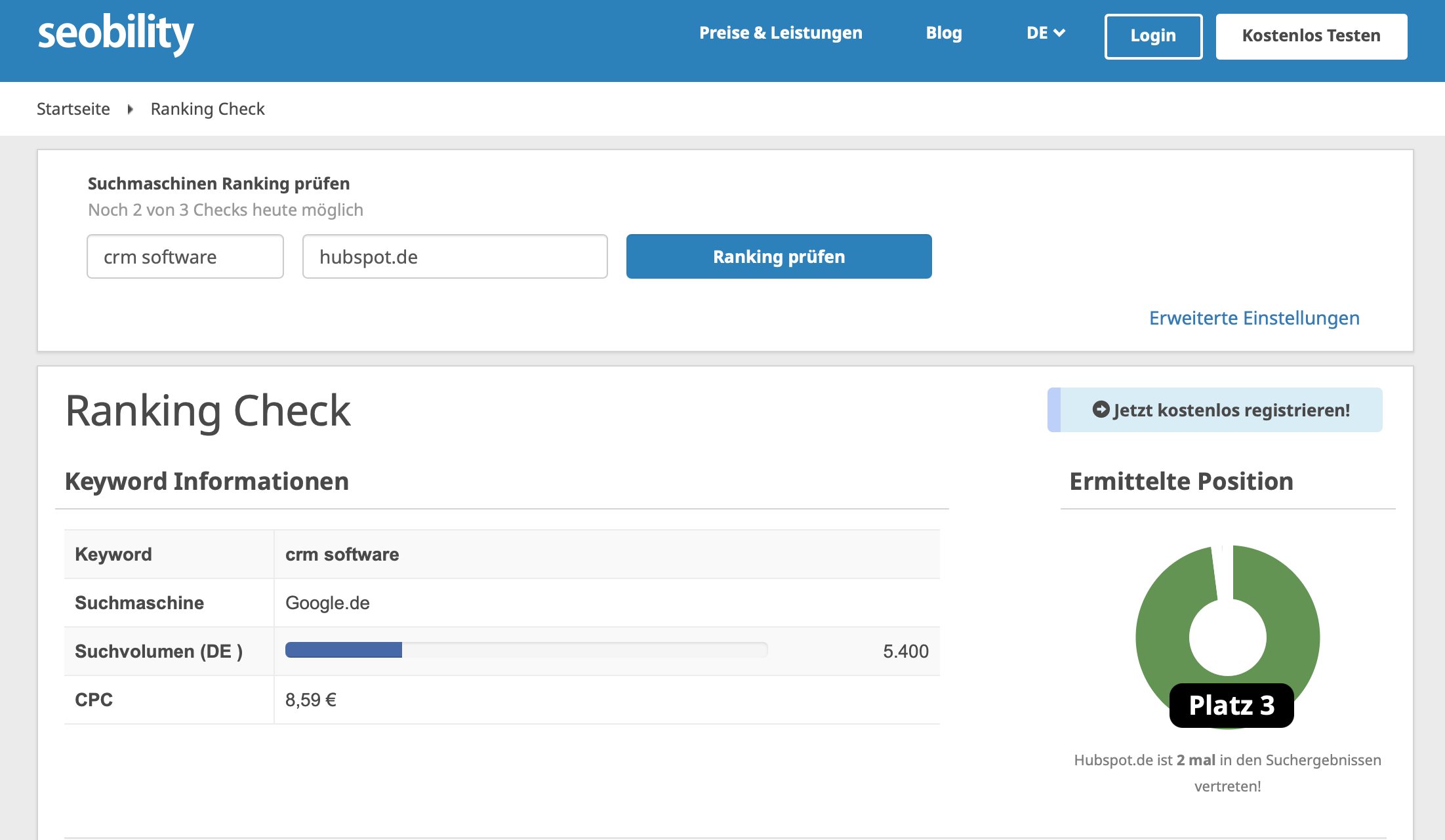Open the Blog menu item

944,33
